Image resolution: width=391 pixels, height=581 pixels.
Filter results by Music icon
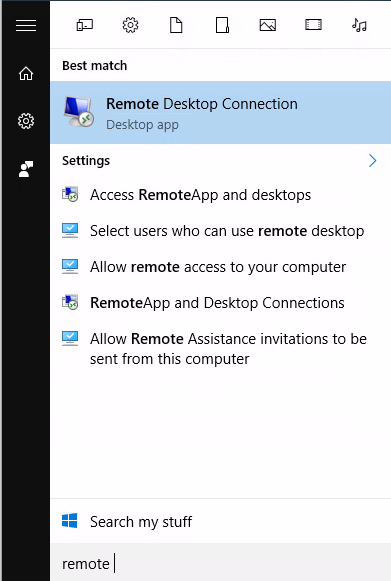coord(359,25)
